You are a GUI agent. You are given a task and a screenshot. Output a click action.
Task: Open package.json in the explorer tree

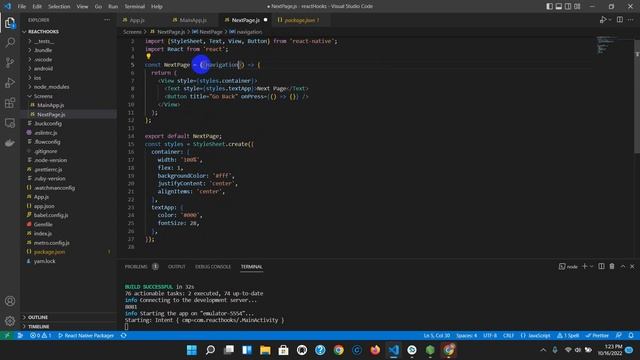pos(49,252)
